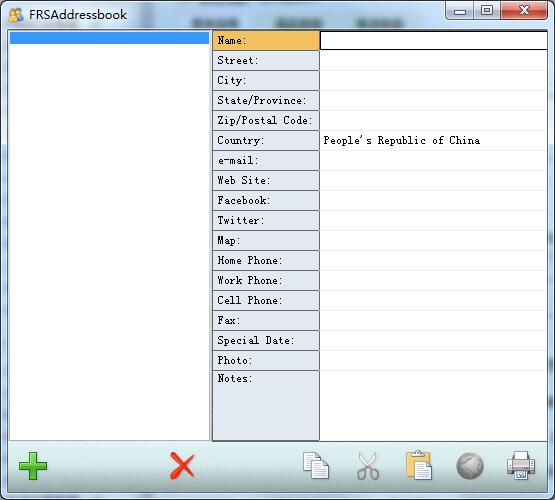Minimize the FRSAddressbook window
The image size is (555, 500).
459,11
